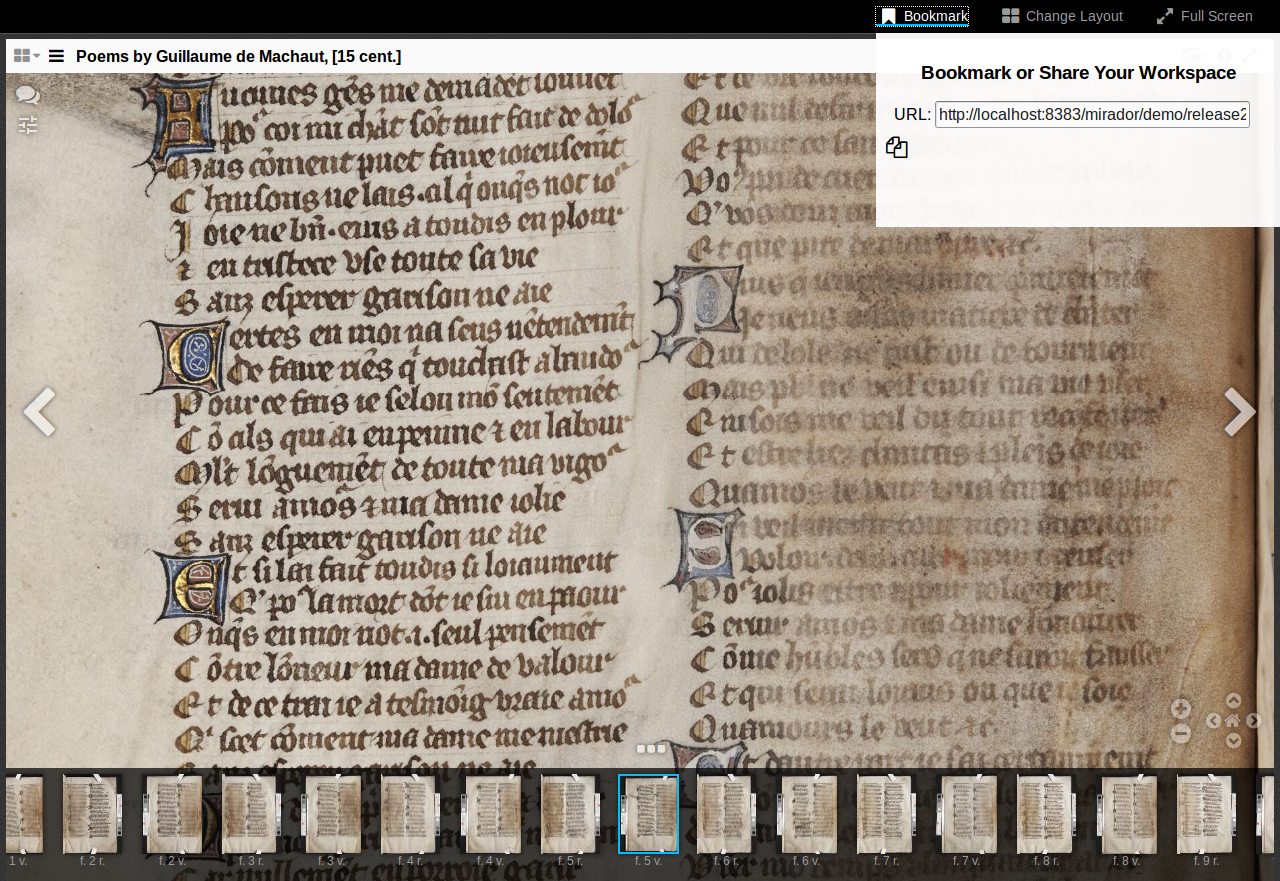This screenshot has width=1280, height=881.
Task: Toggle the thumbnail strip handle
Action: pyautogui.click(x=651, y=749)
